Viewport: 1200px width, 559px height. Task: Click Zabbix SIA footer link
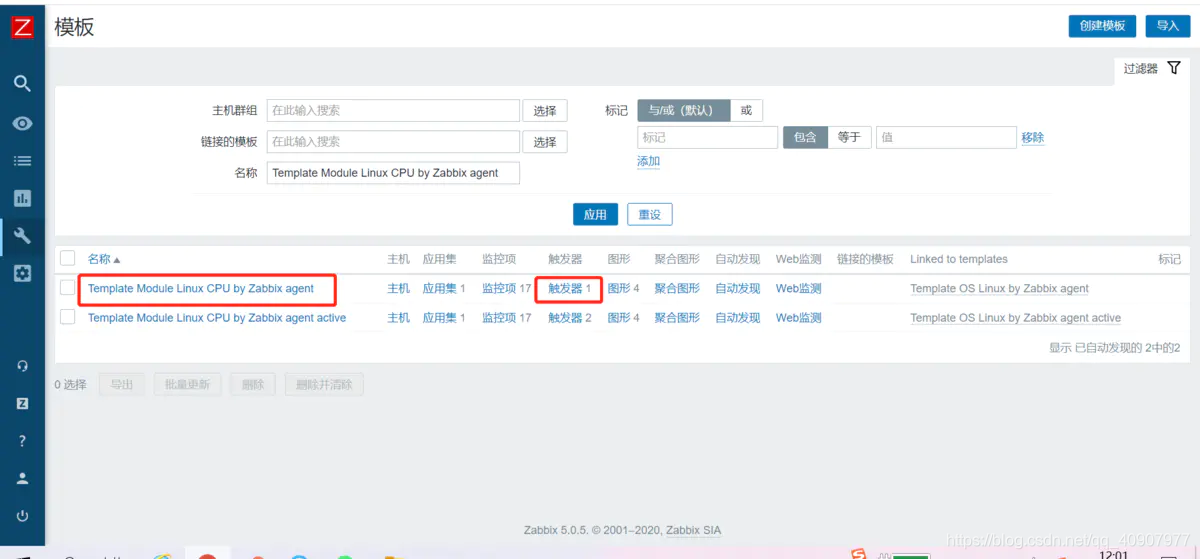[x=694, y=530]
